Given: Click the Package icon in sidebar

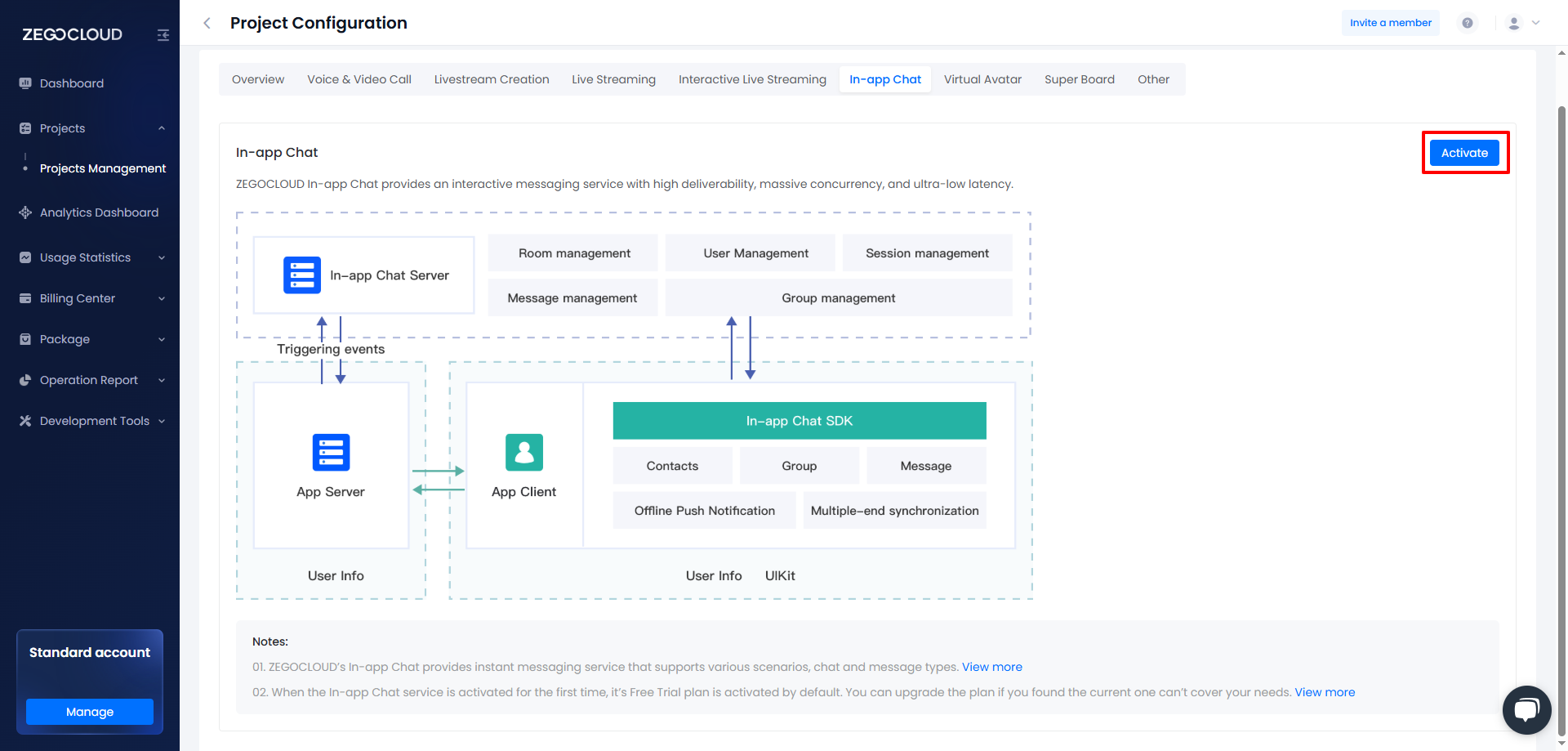Looking at the screenshot, I should (x=25, y=339).
